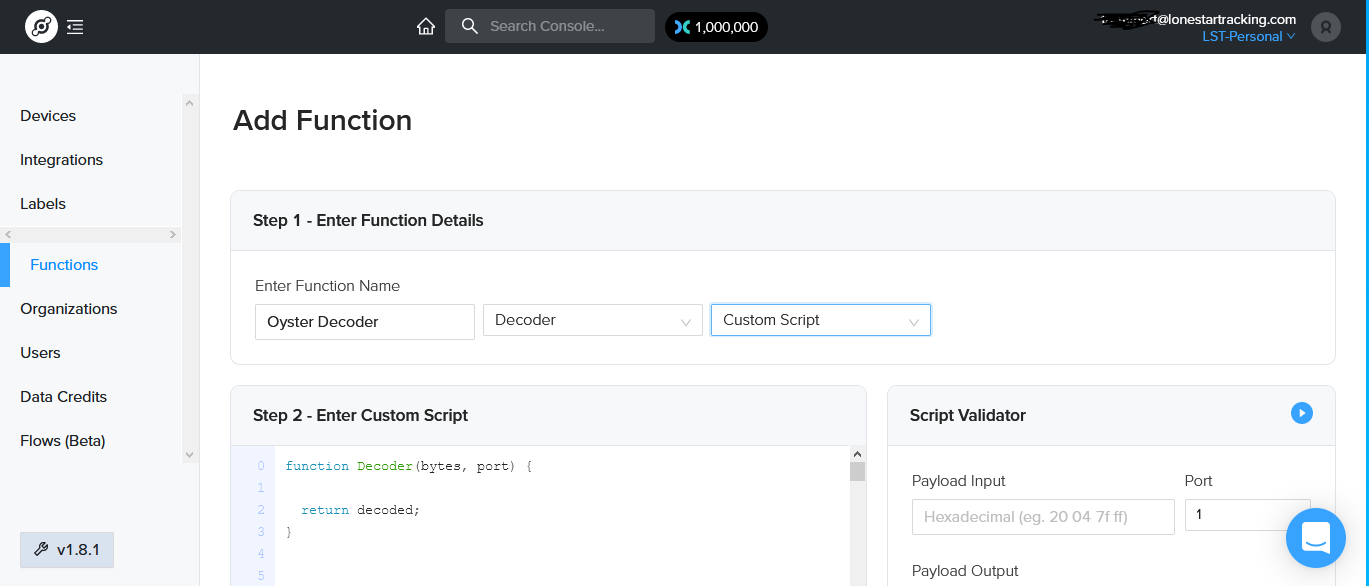Viewport: 1369px width, 586px height.
Task: Click the Helium logo icon
Action: (x=41, y=27)
